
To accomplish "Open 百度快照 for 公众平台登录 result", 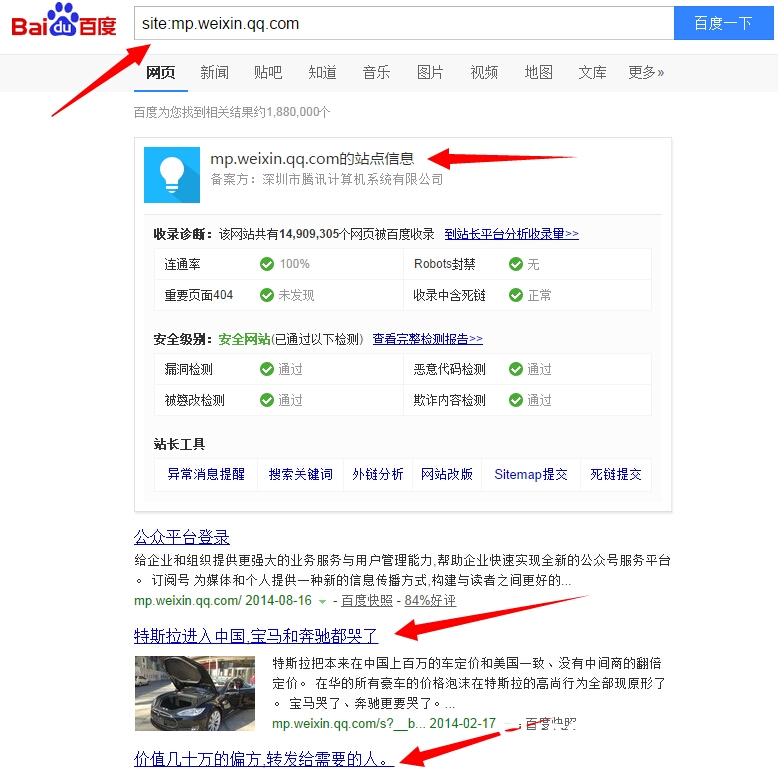I will coord(367,601).
